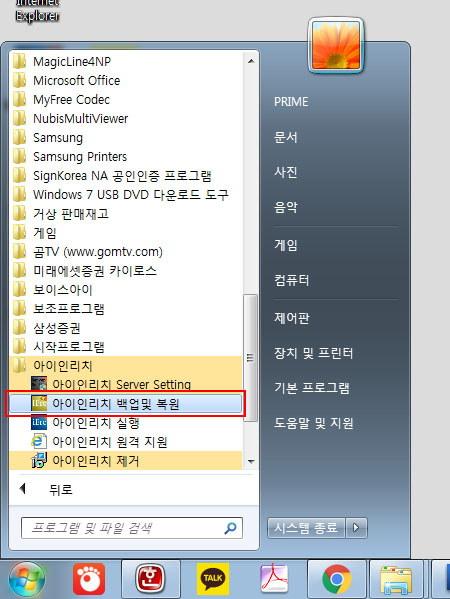Expand the NubisMultiViewer folder
Viewport: 450px width, 599px height.
pyautogui.click(x=81, y=118)
